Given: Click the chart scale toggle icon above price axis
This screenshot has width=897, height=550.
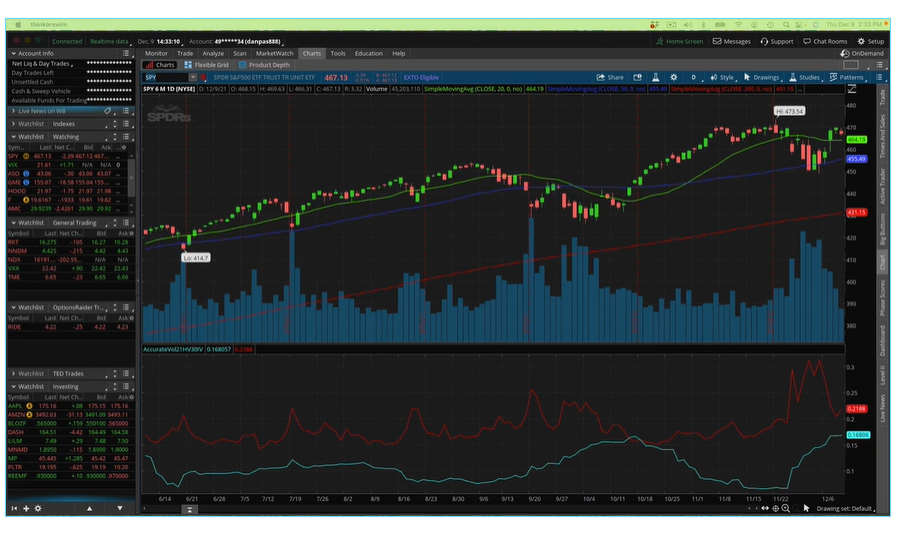Looking at the screenshot, I should [852, 89].
